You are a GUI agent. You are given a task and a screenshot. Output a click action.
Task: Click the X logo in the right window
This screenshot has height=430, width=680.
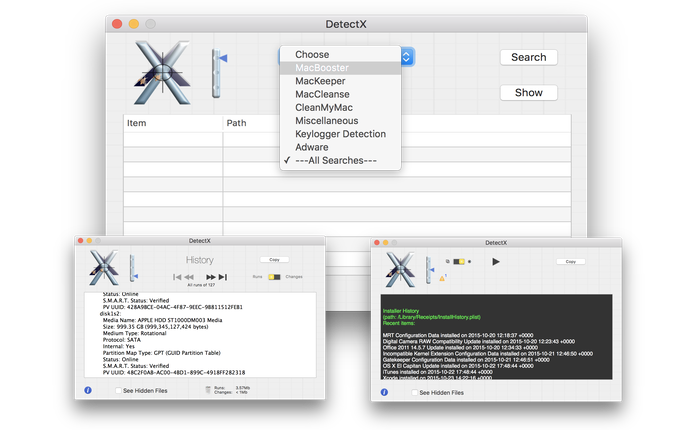[400, 270]
